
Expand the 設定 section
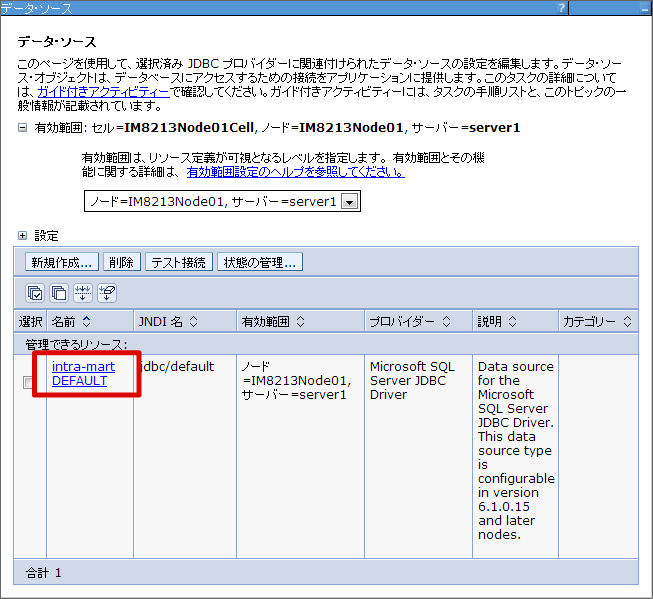coord(24,236)
